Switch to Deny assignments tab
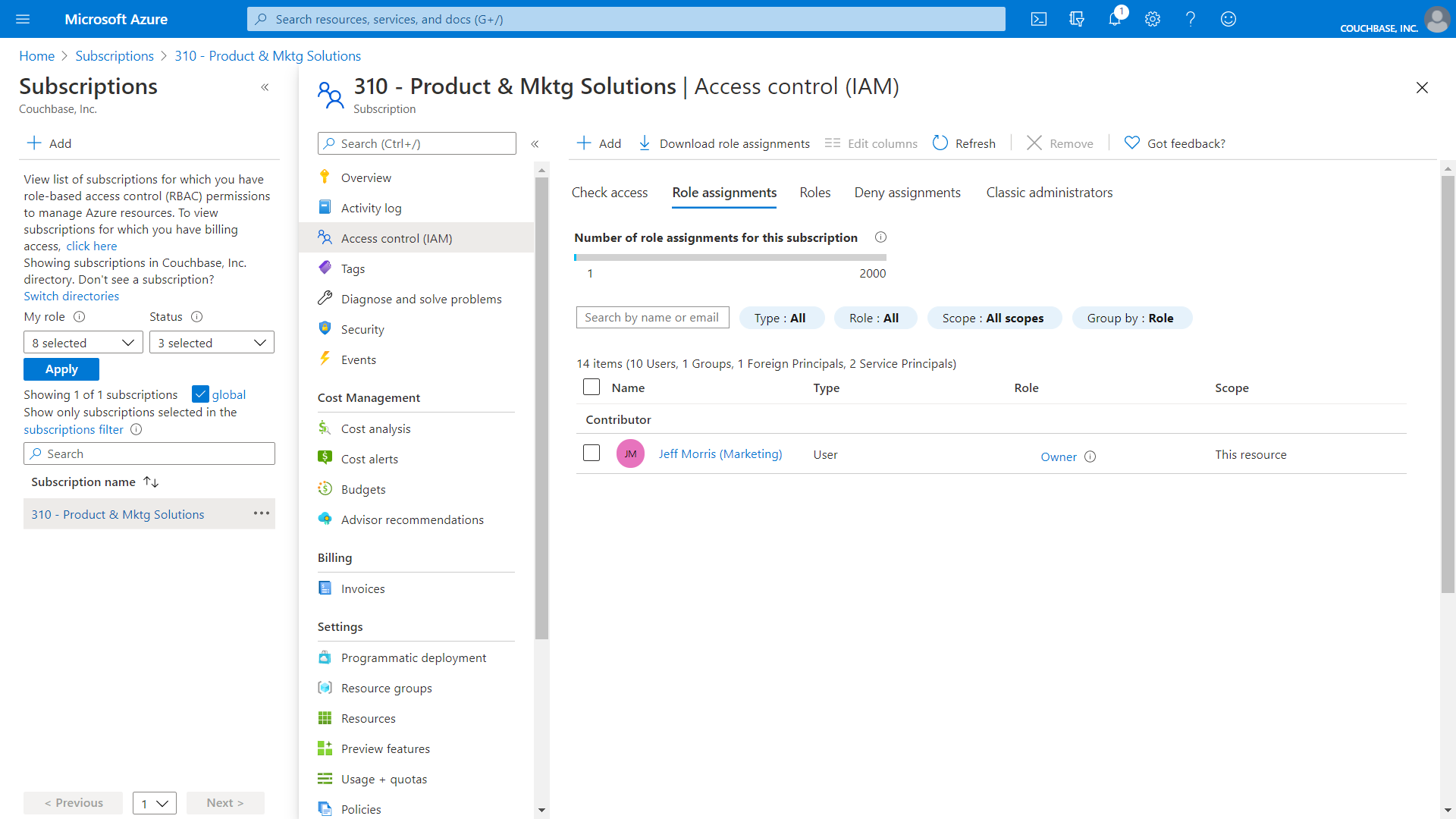This screenshot has height=819, width=1456. [x=907, y=193]
